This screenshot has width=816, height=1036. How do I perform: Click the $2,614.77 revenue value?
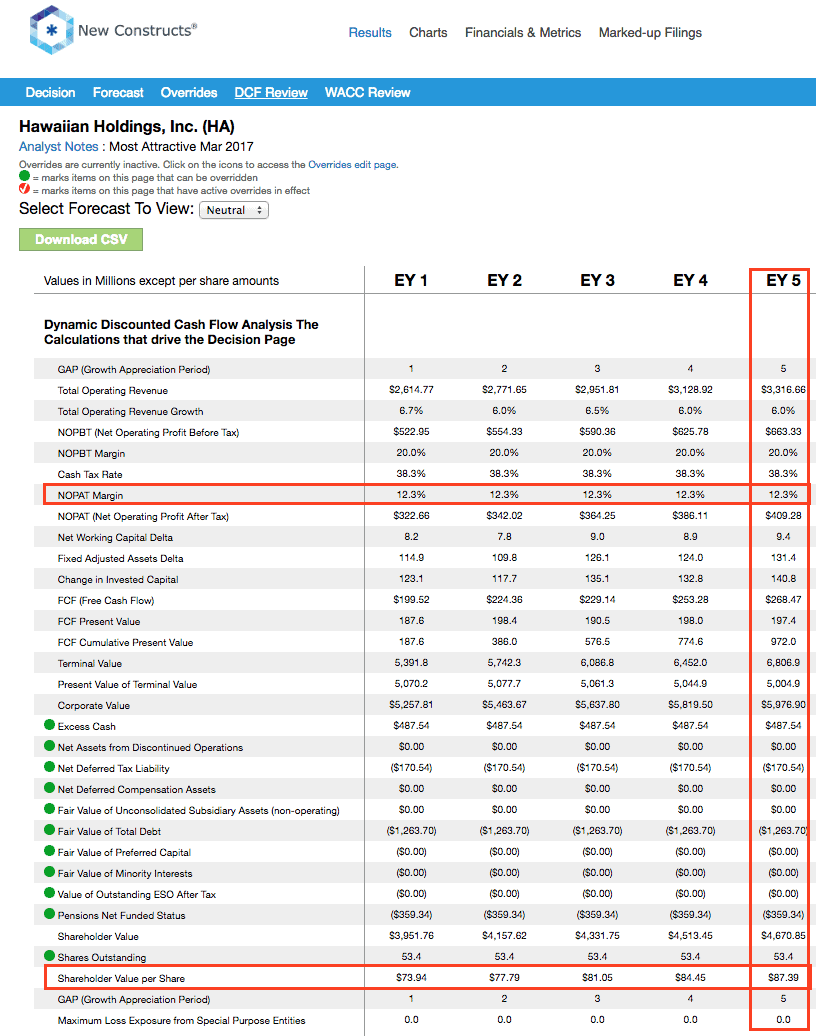pyautogui.click(x=411, y=389)
